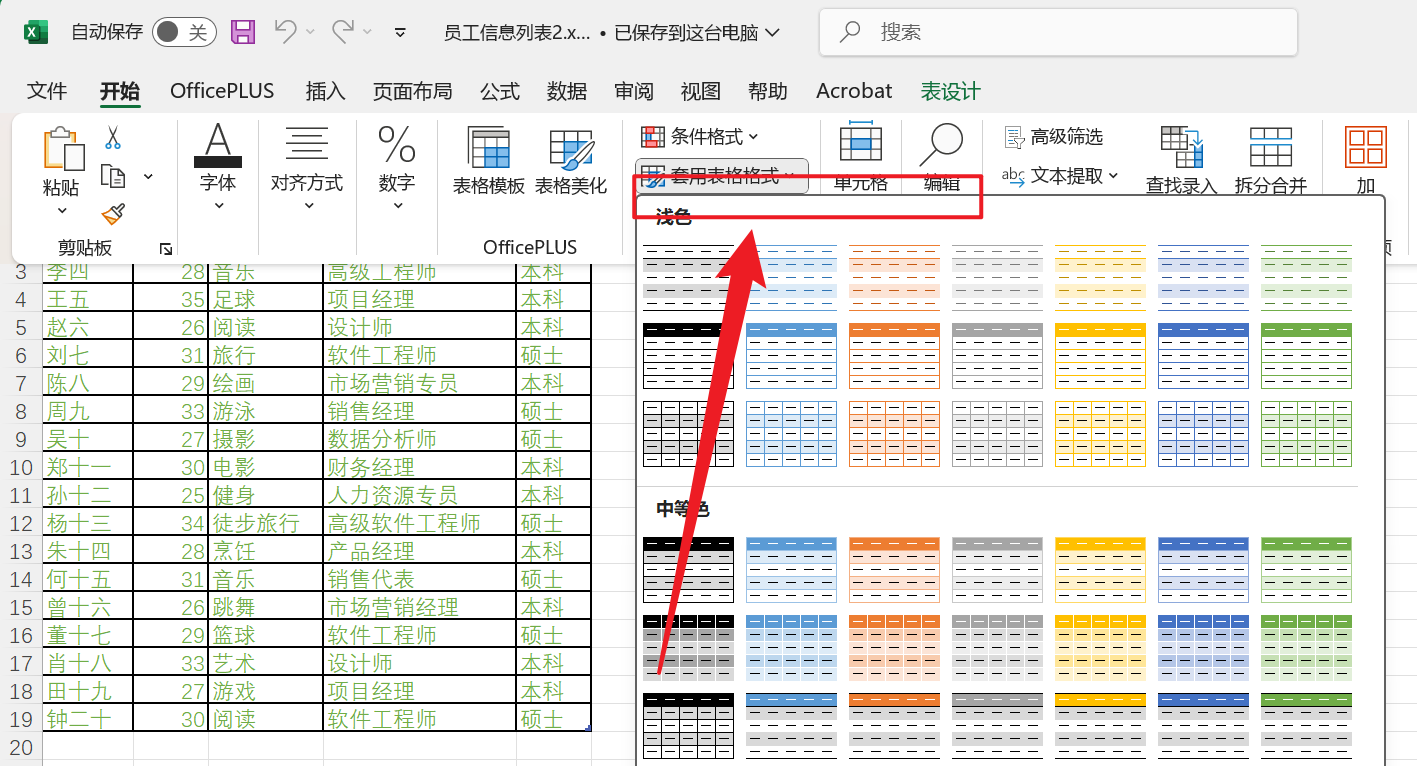Image resolution: width=1417 pixels, height=766 pixels.
Task: Expand the 粘贴 paste options arrow
Action: pyautogui.click(x=62, y=210)
